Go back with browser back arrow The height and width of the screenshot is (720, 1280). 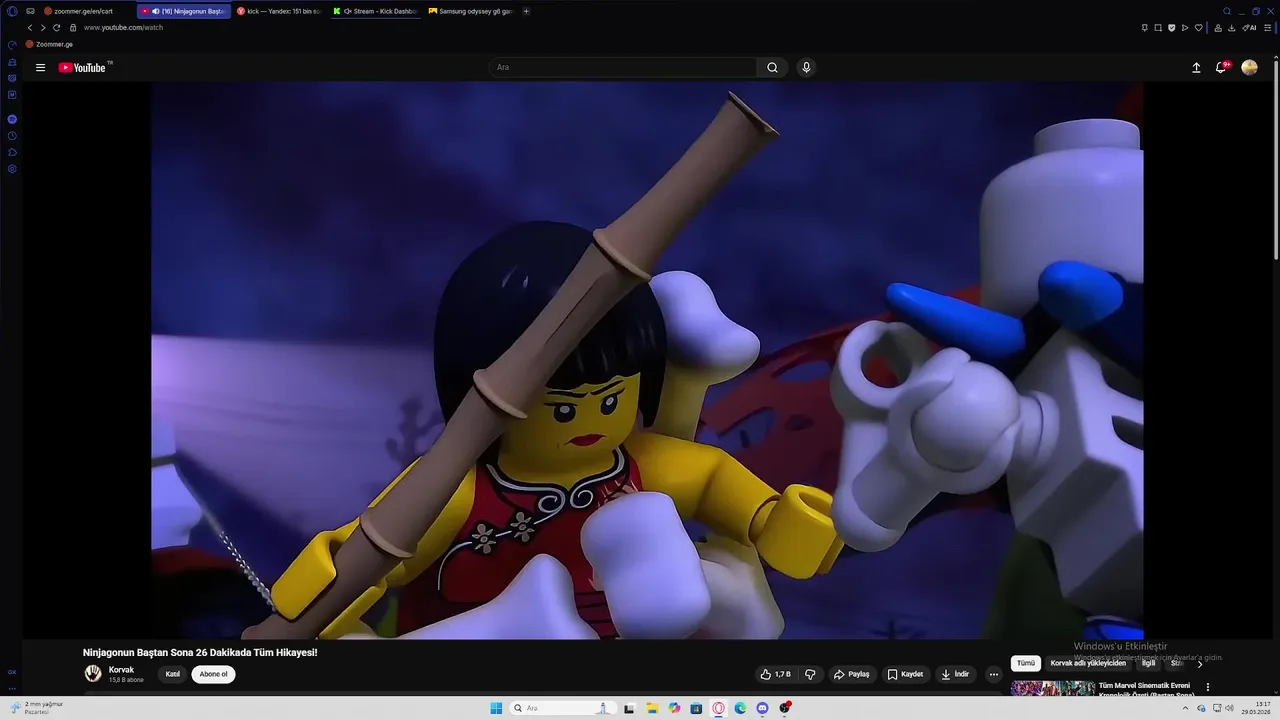pos(29,28)
